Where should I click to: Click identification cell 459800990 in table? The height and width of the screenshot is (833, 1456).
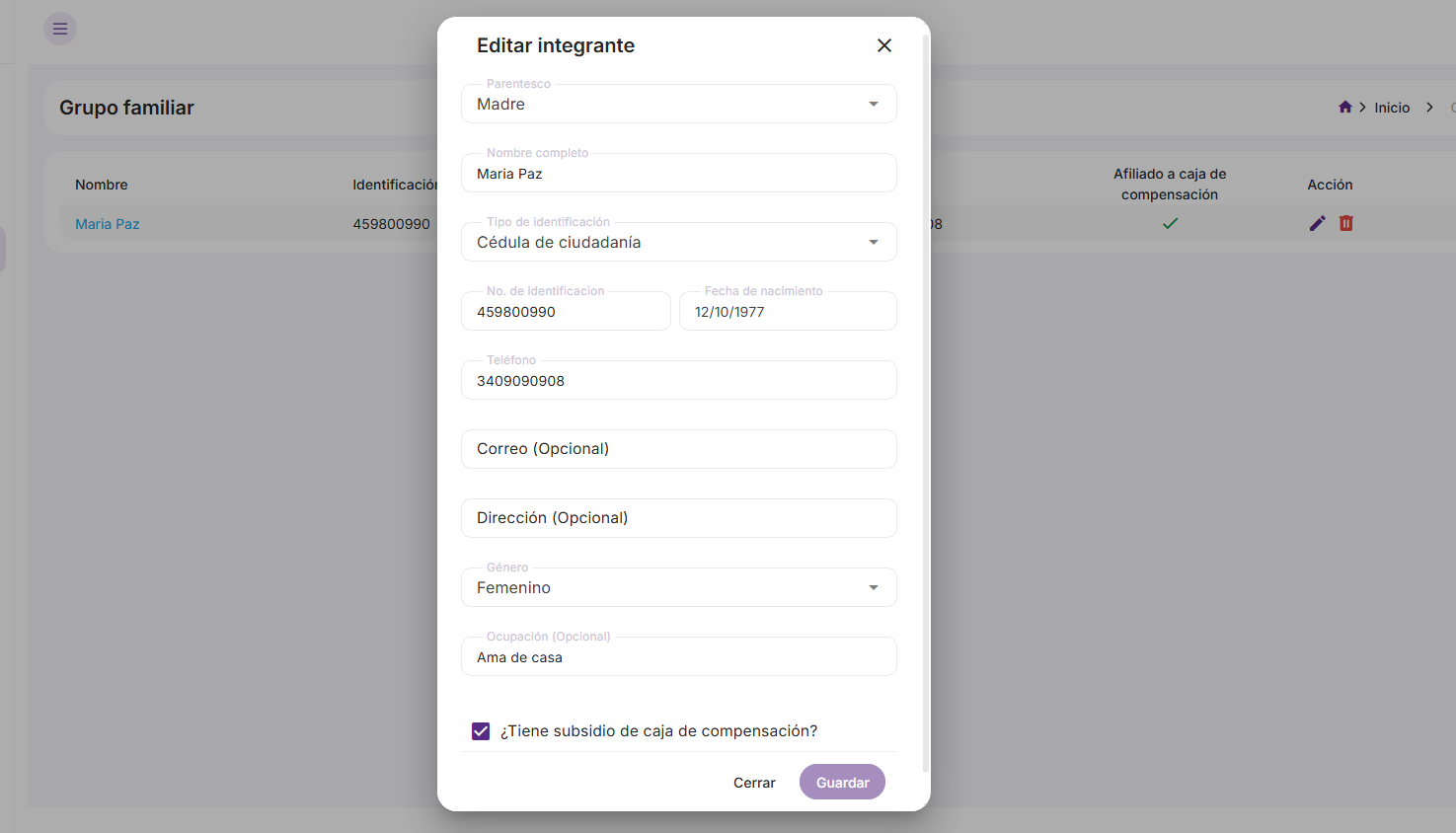point(392,224)
